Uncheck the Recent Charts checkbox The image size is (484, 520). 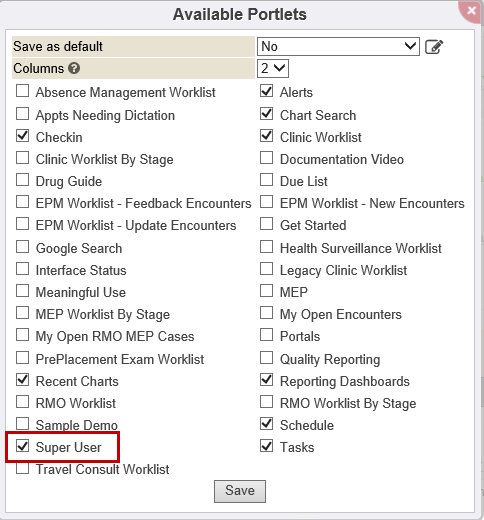[x=22, y=380]
